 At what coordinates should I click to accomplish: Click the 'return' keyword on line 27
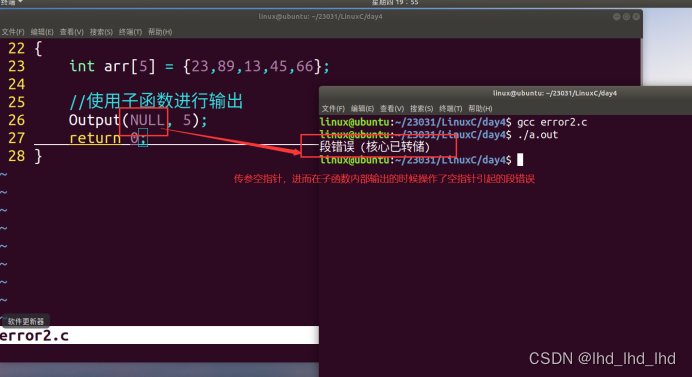click(x=95, y=138)
